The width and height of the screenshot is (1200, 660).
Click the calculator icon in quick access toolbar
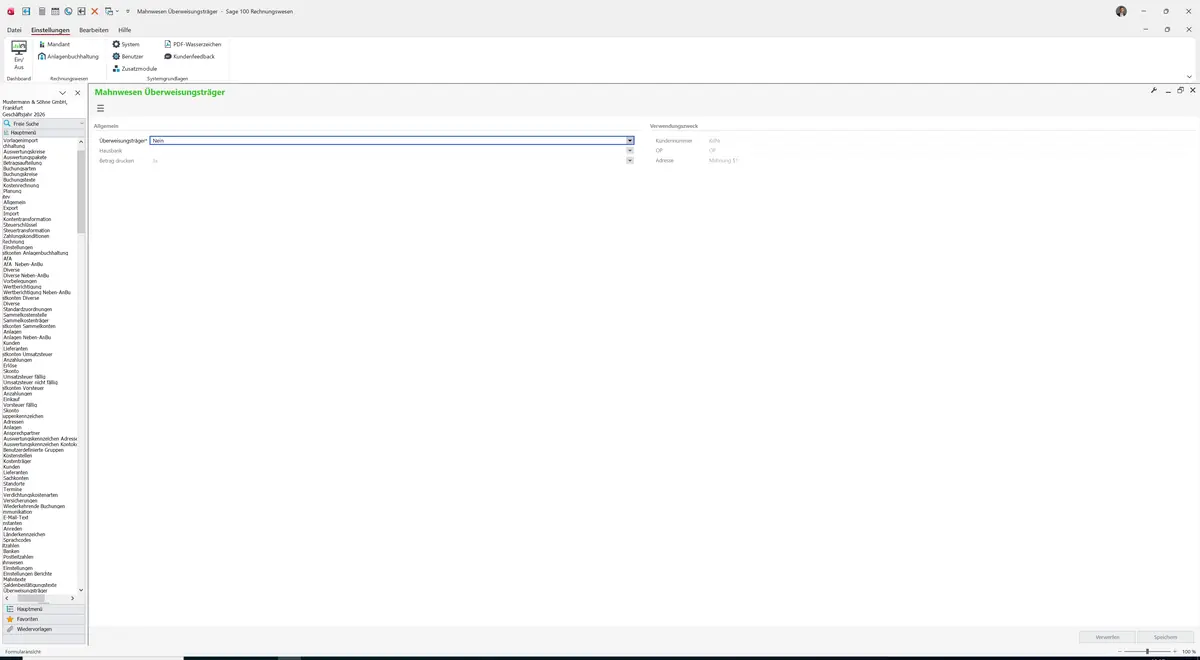(41, 11)
